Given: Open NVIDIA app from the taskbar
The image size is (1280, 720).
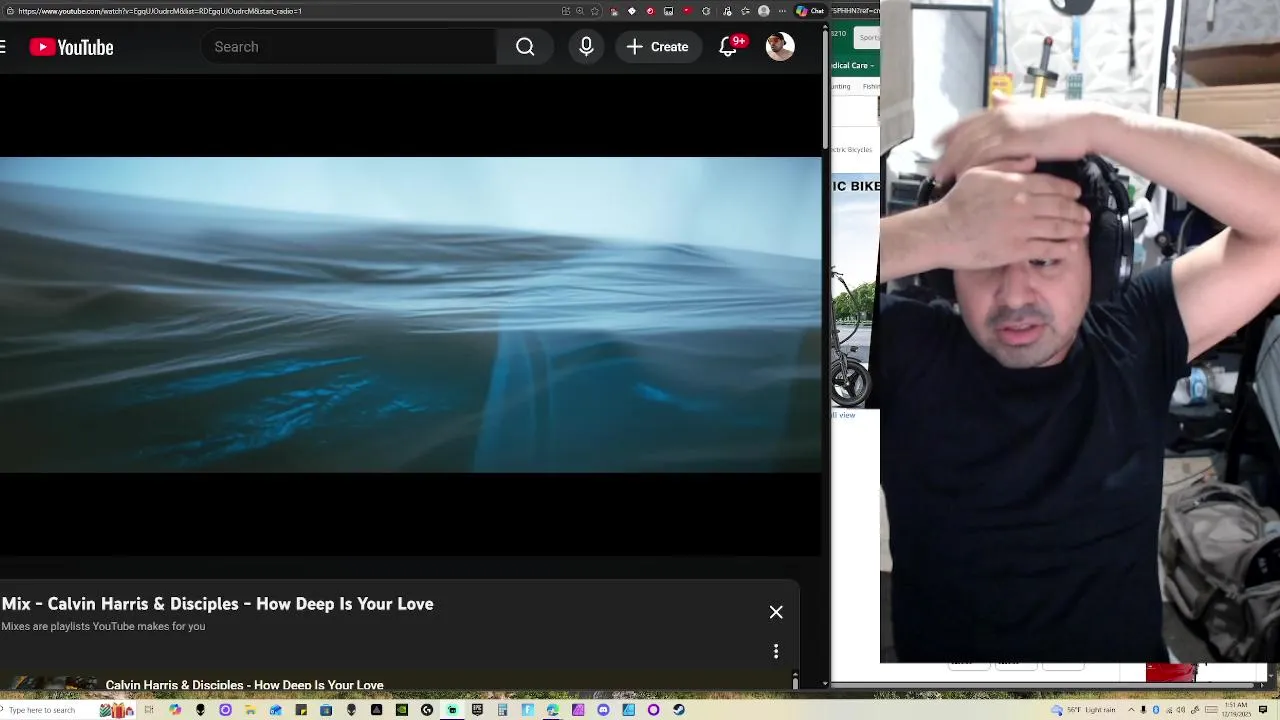Looking at the screenshot, I should tap(402, 710).
